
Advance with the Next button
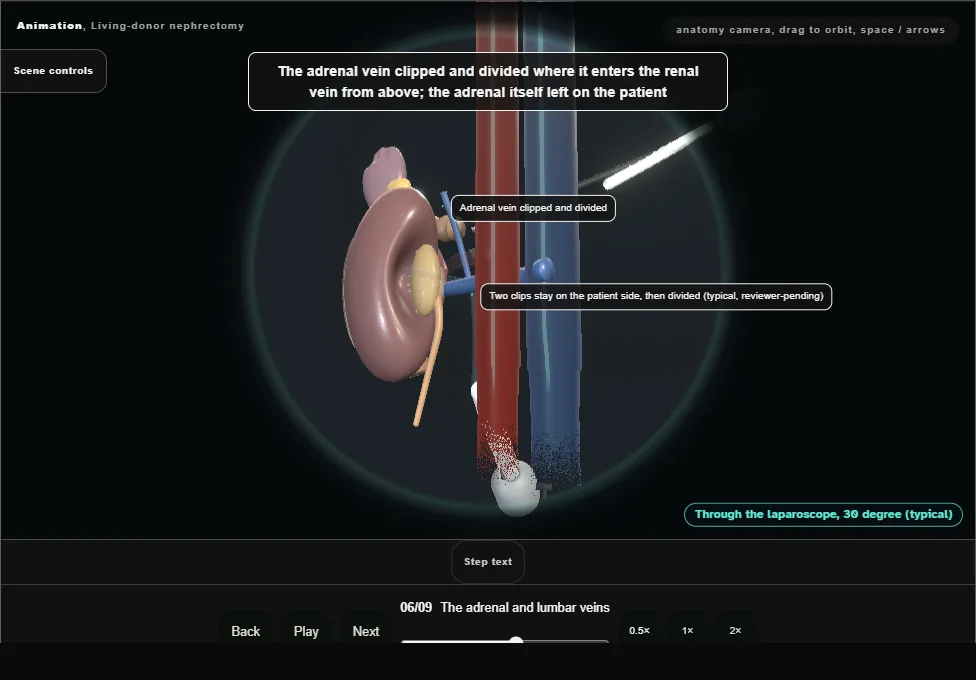(366, 631)
